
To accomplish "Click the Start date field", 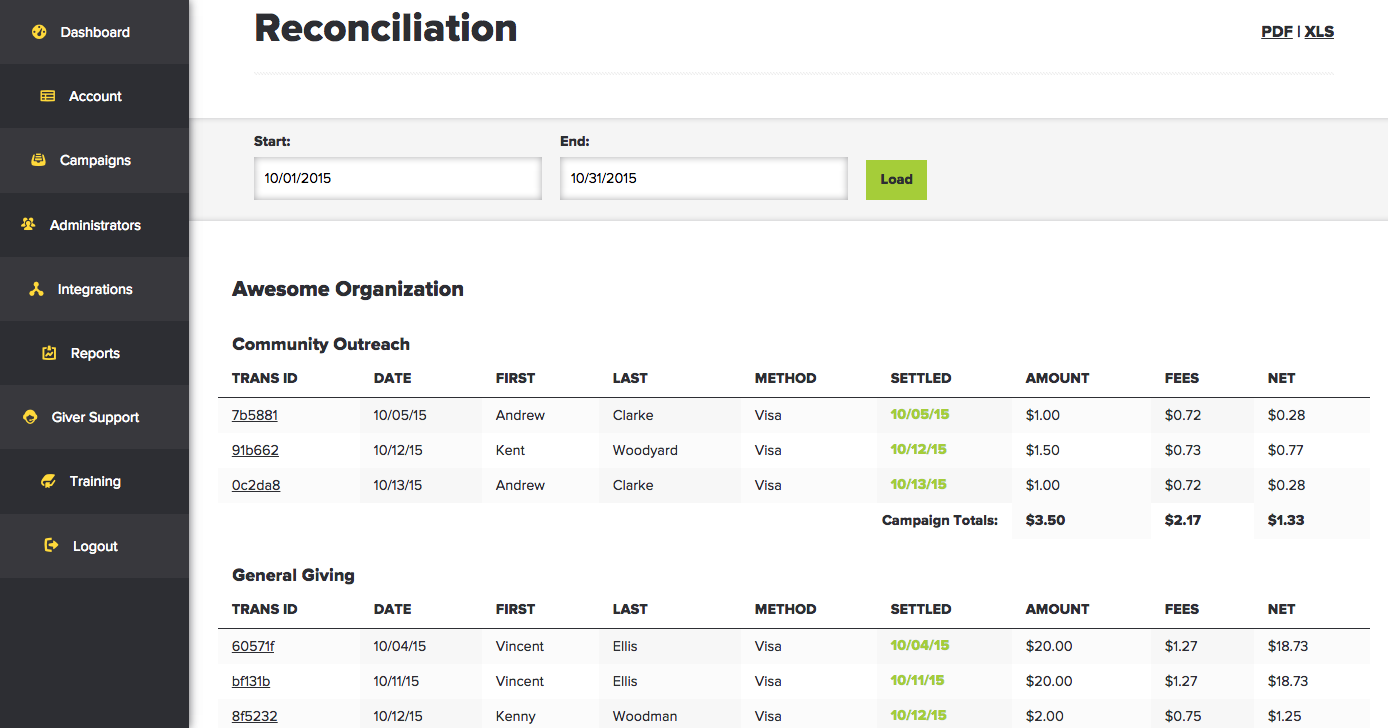I will tap(397, 178).
